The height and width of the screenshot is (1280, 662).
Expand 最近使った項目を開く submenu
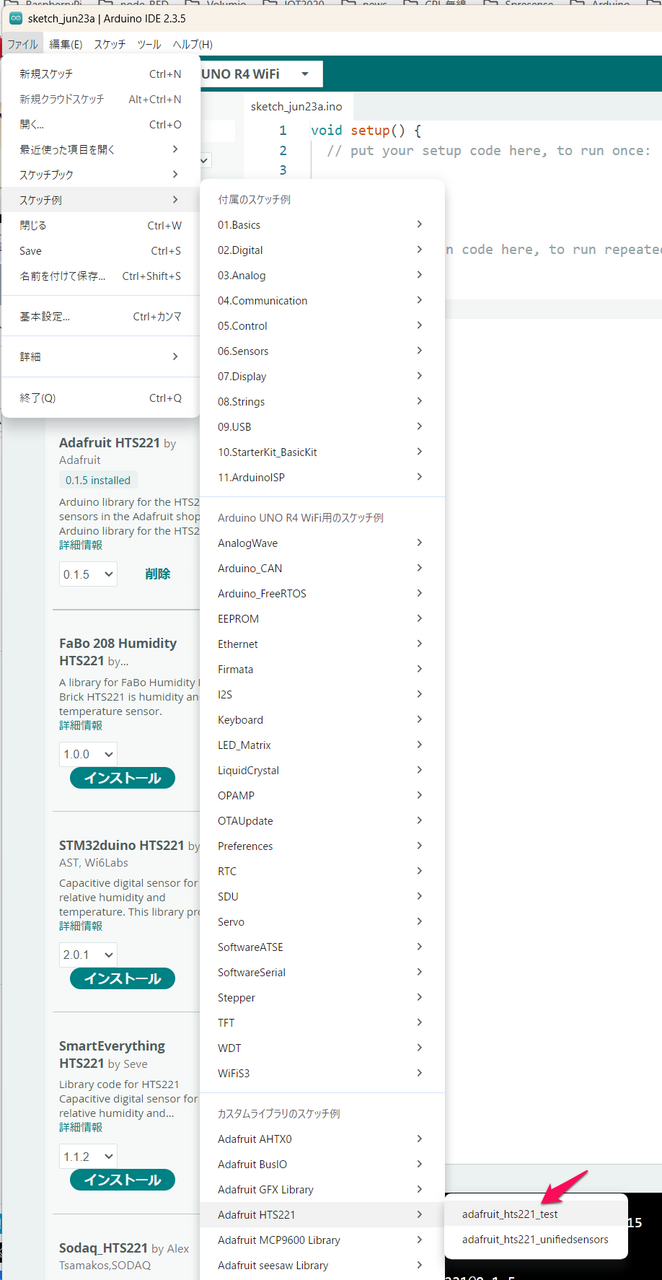pyautogui.click(x=100, y=150)
